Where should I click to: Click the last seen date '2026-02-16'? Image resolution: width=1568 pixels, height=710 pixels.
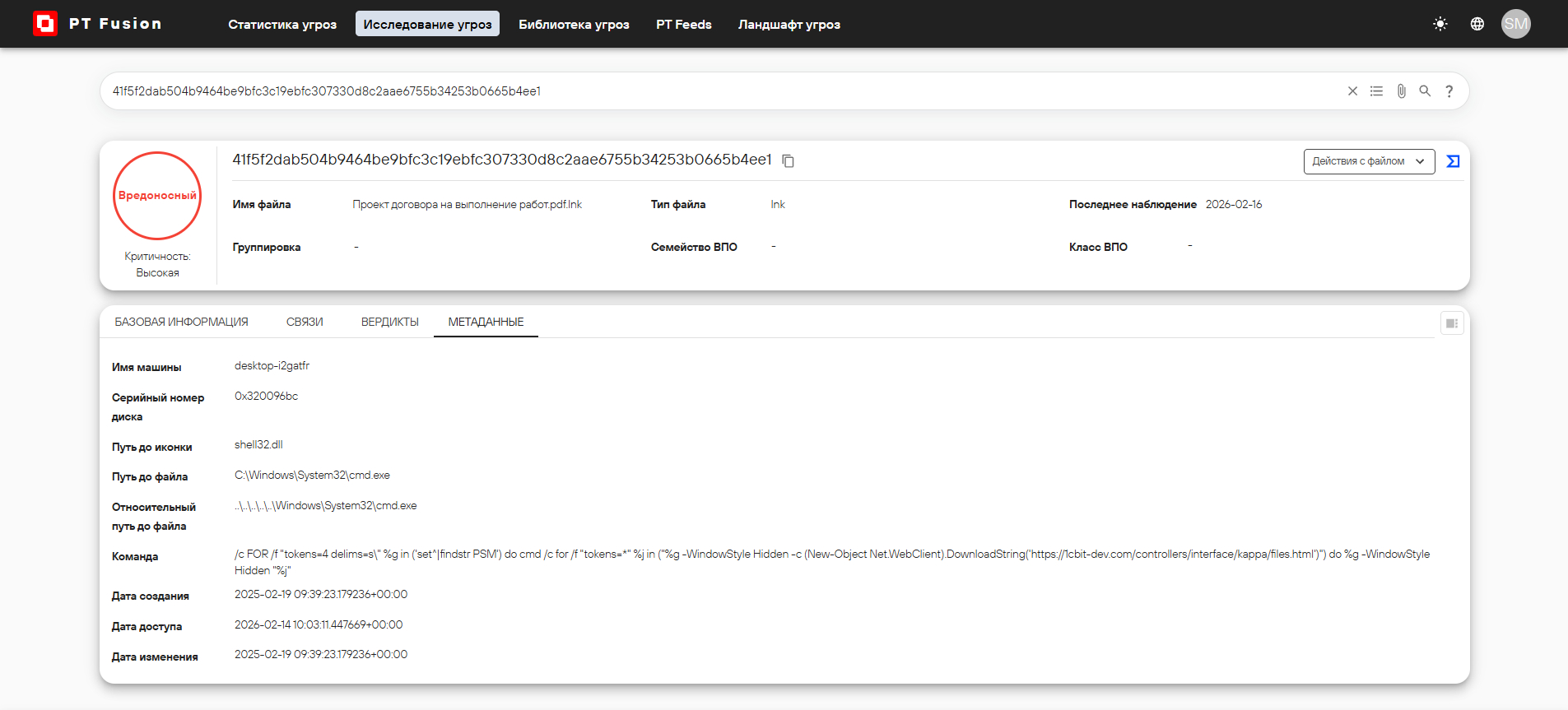coord(1234,204)
